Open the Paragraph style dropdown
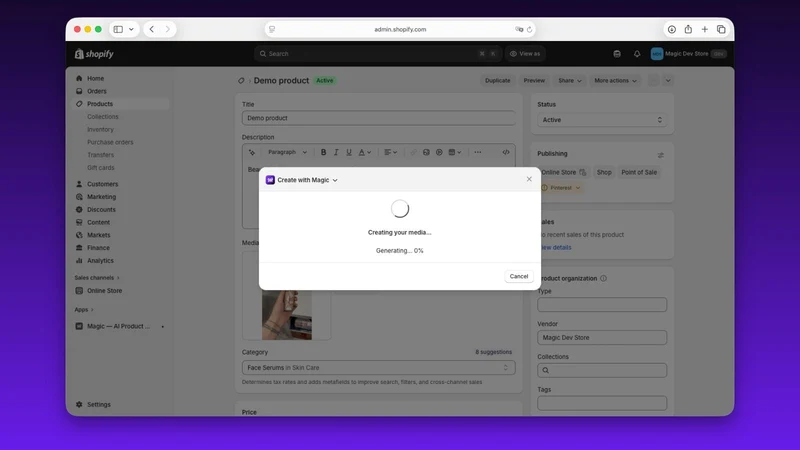Image resolution: width=800 pixels, height=450 pixels. [287, 152]
